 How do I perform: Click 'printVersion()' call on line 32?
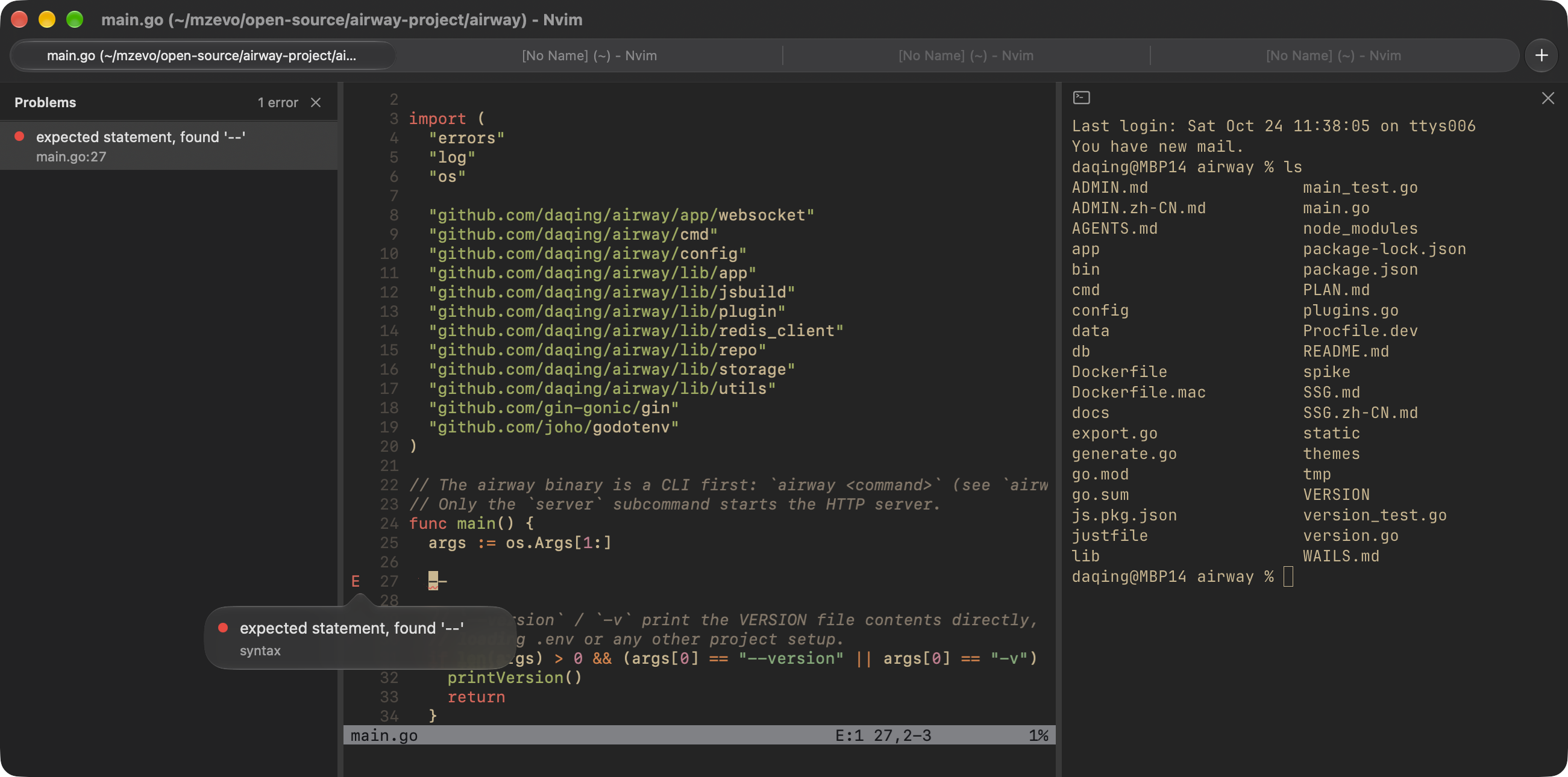515,677
